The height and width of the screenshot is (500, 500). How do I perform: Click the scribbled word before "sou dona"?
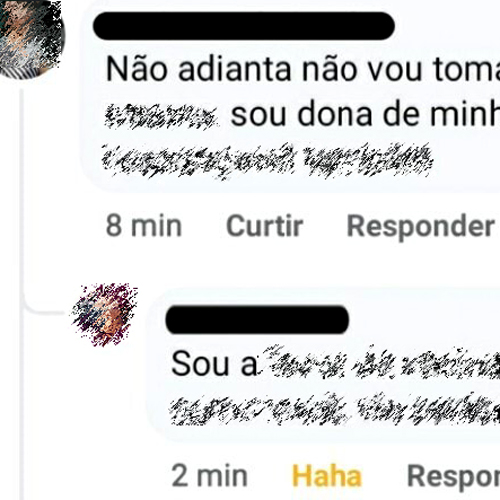(x=161, y=116)
